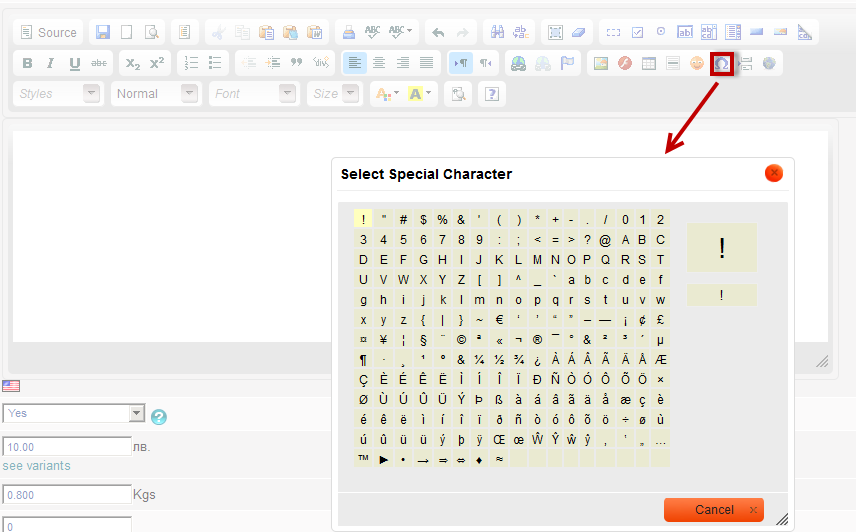The image size is (856, 532).
Task: Cancel the Select Special Character dialog
Action: coord(713,510)
